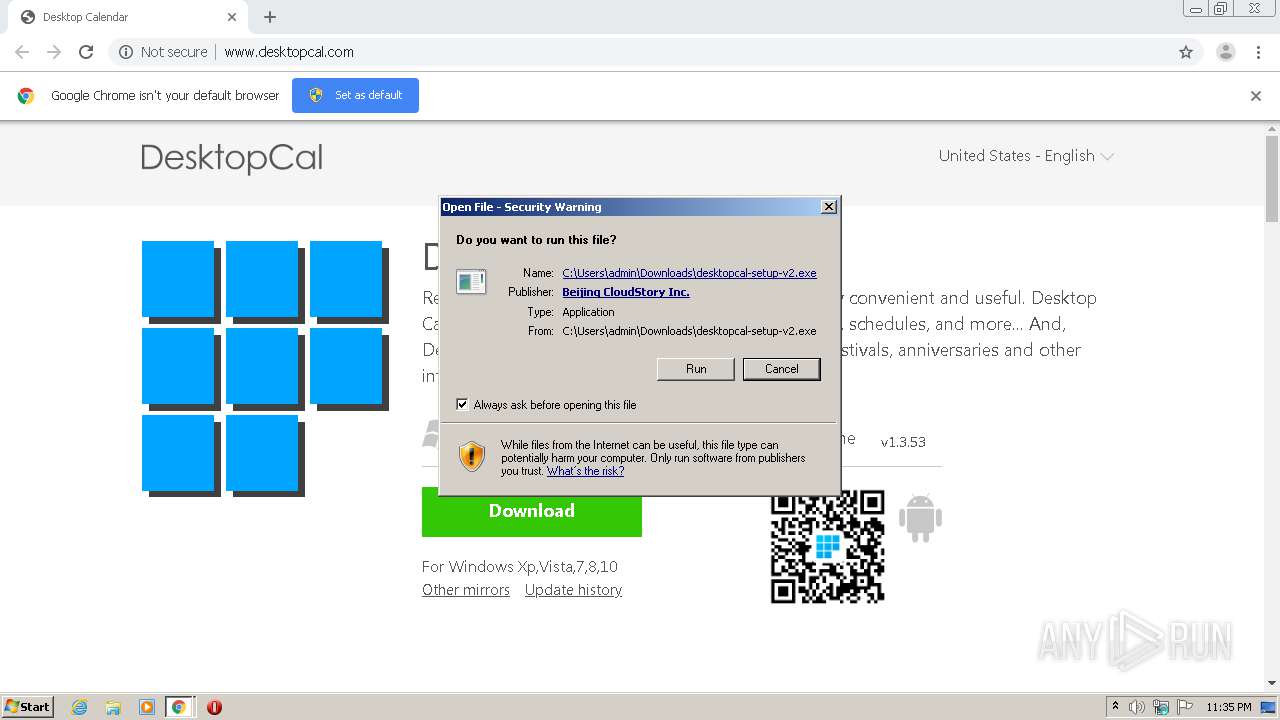Click the Android robot icon

pos(920,518)
